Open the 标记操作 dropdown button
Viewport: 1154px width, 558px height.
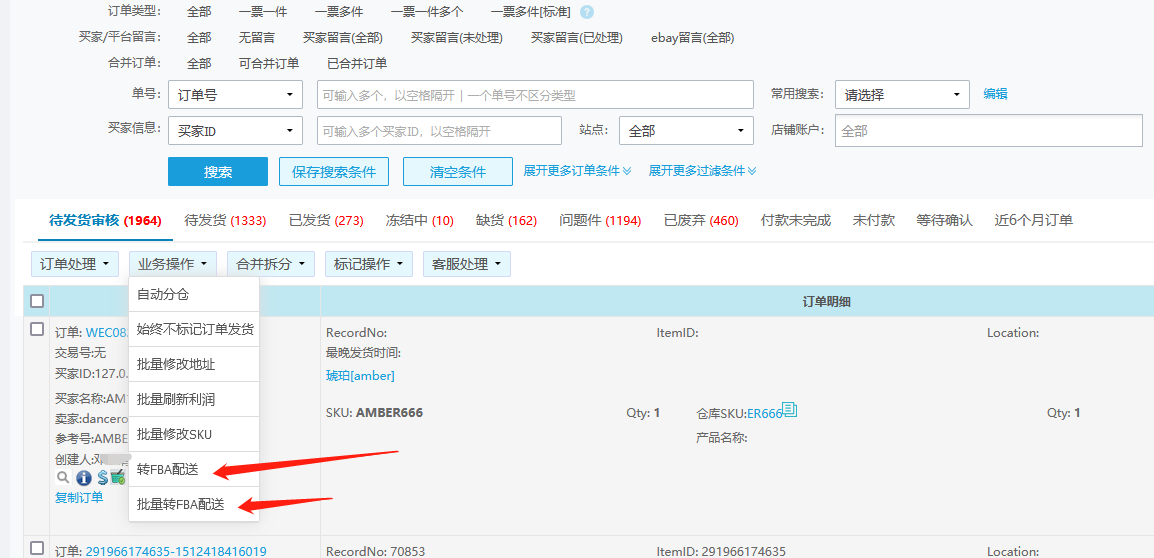(x=369, y=264)
